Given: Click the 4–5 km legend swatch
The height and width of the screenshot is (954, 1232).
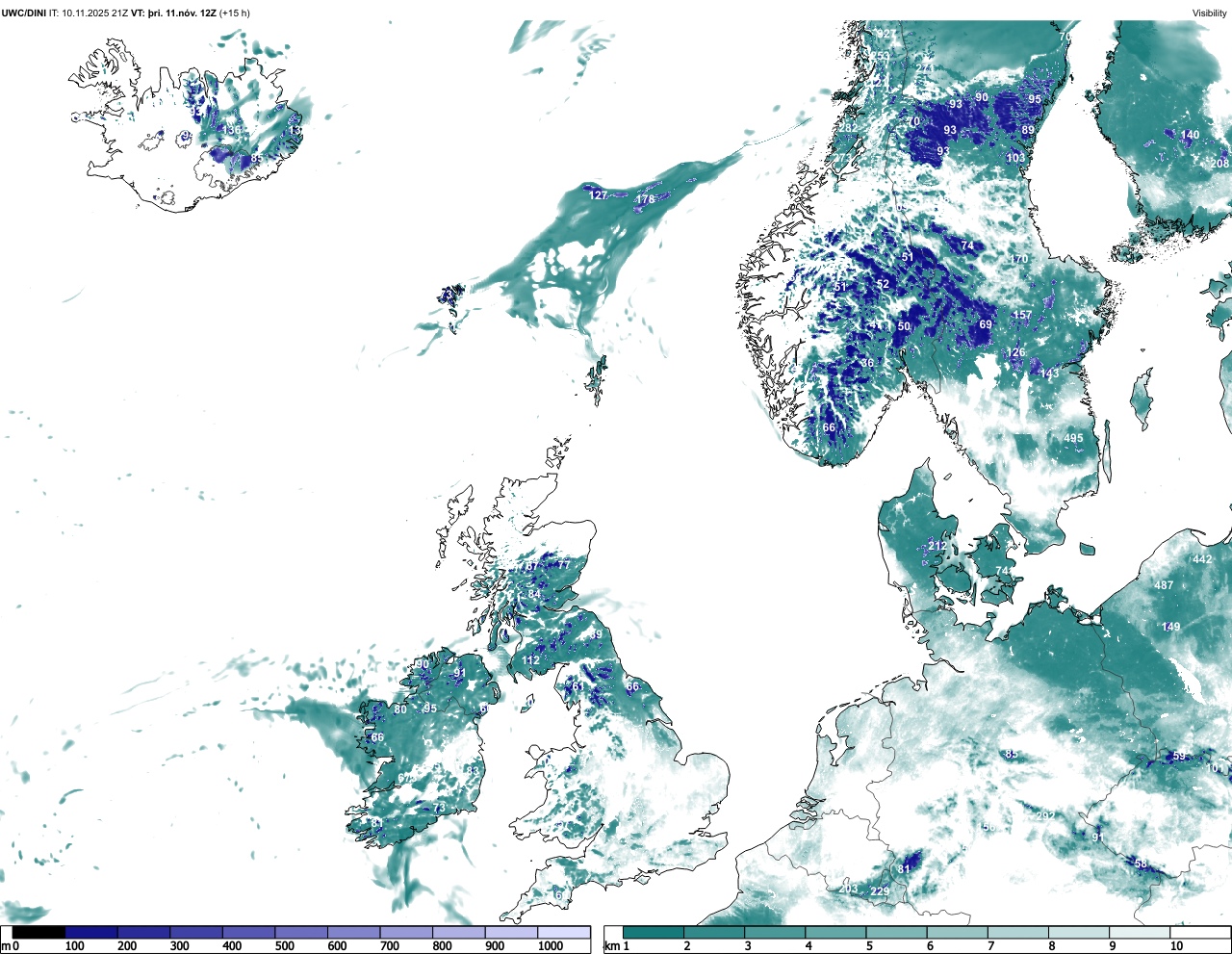Looking at the screenshot, I should [x=835, y=932].
